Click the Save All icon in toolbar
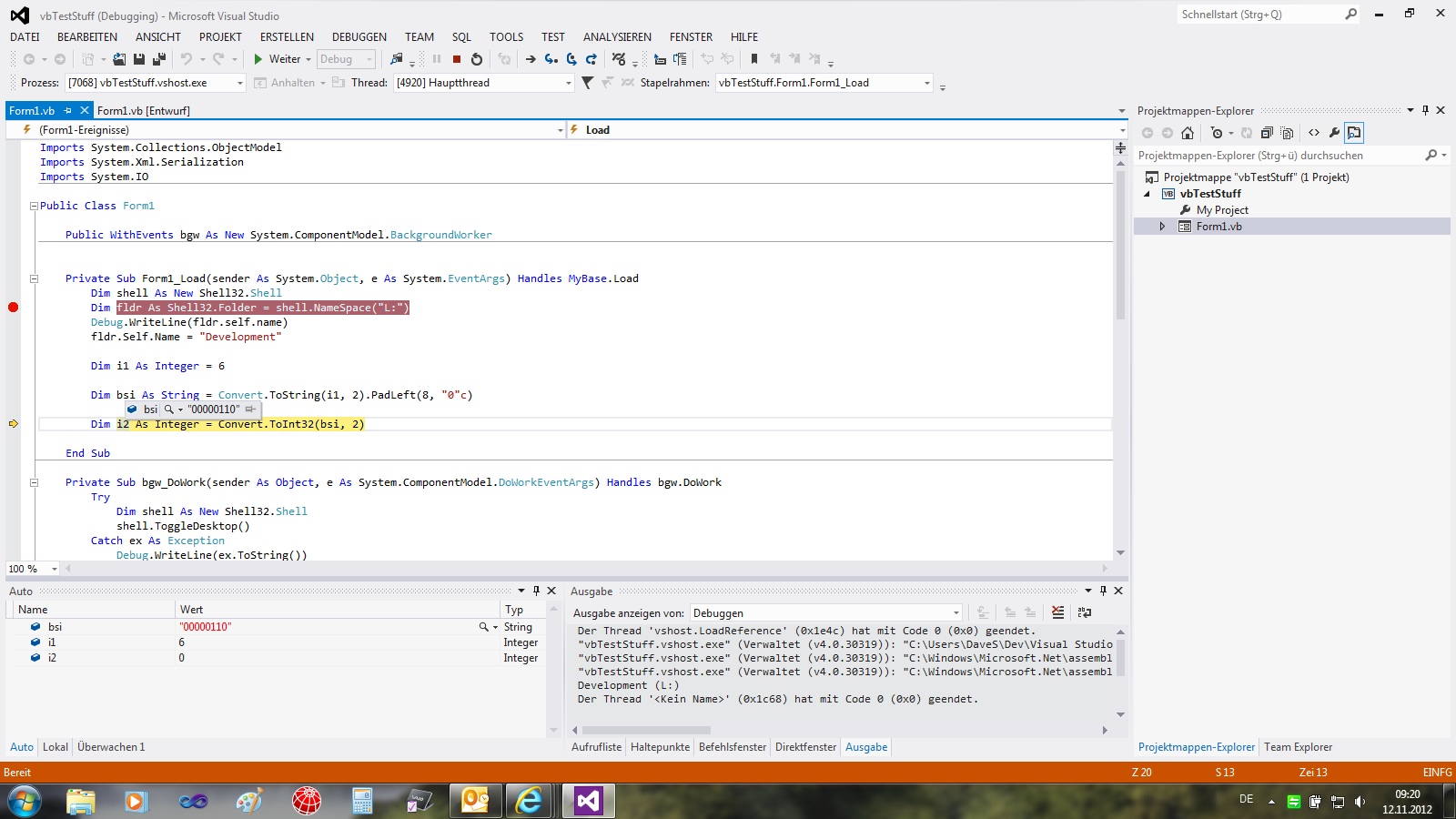 point(158,59)
